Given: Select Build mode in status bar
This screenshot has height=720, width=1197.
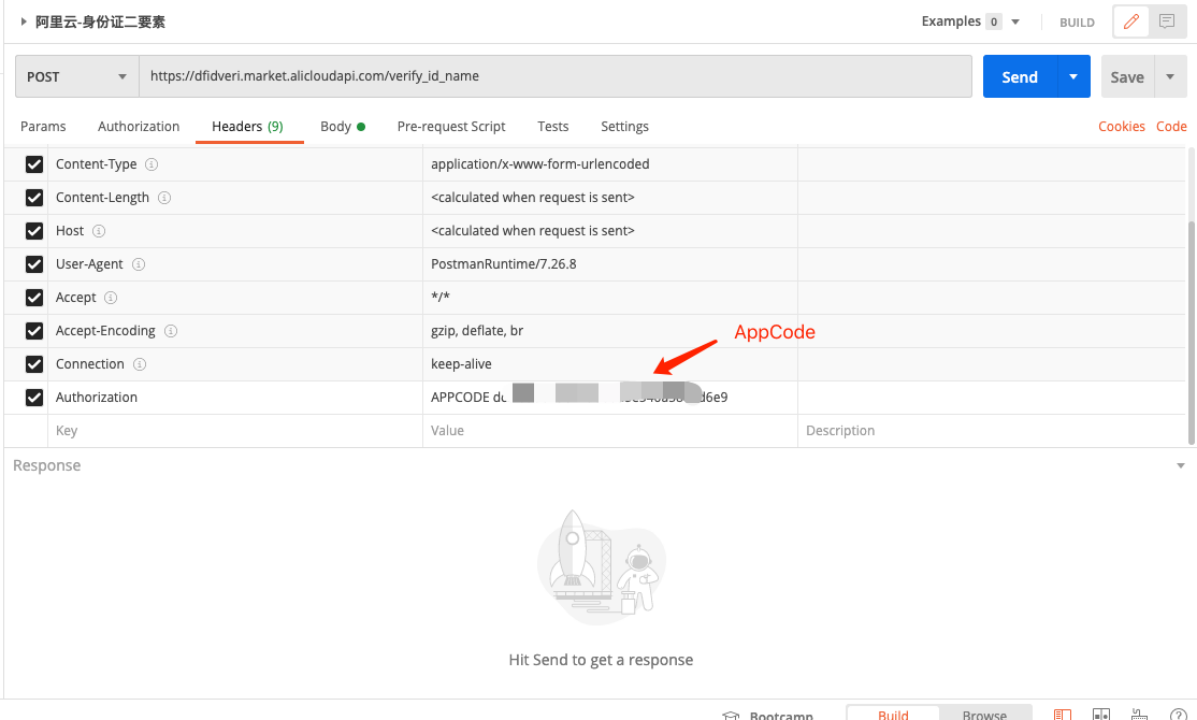Looking at the screenshot, I should 893,714.
